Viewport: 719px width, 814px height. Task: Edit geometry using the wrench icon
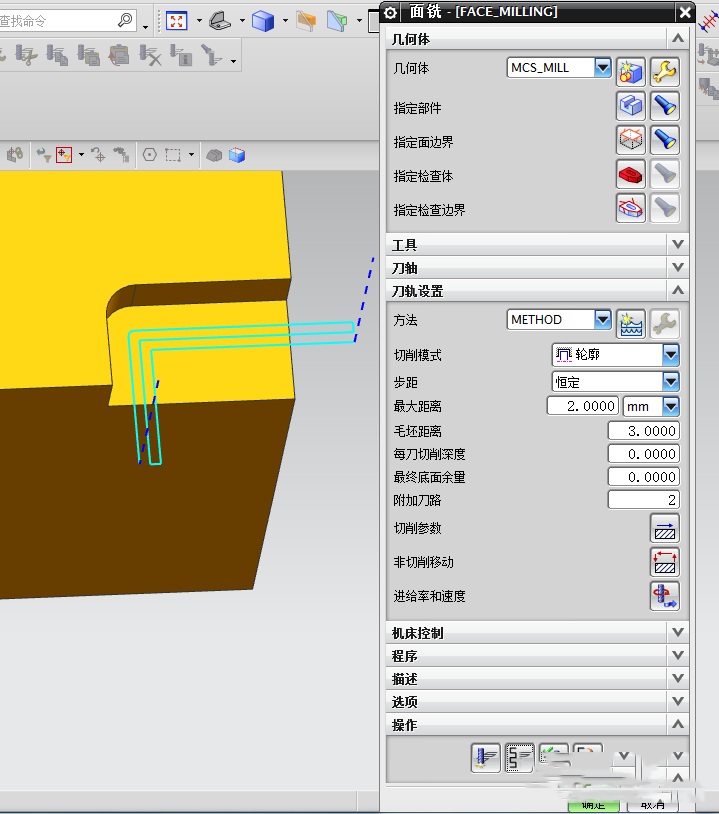pos(665,70)
